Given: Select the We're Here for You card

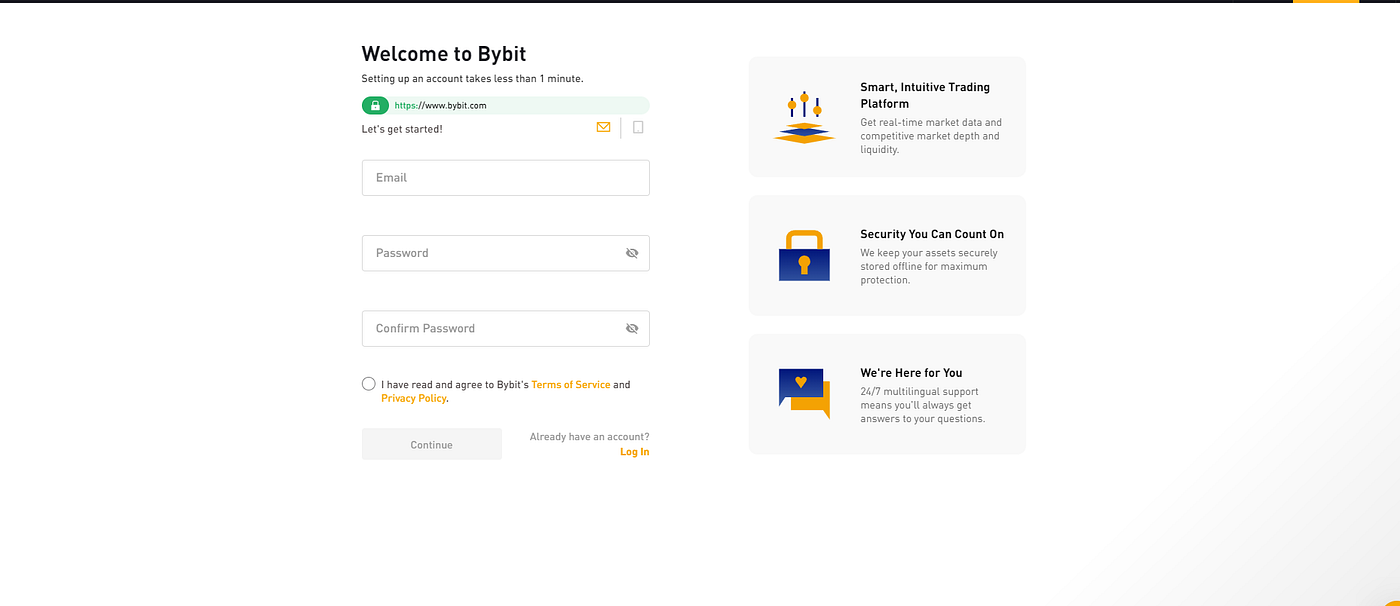Looking at the screenshot, I should point(887,394).
